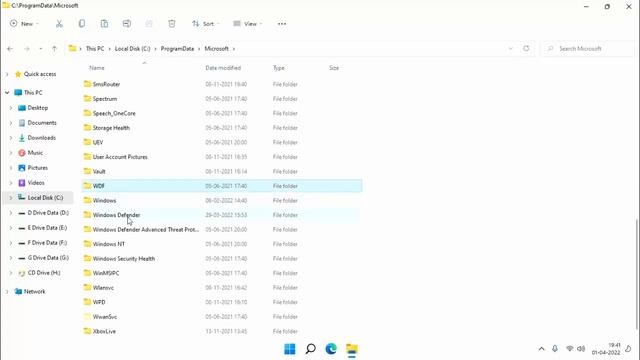The image size is (640, 360).
Task: Sort by Size column header
Action: (334, 68)
